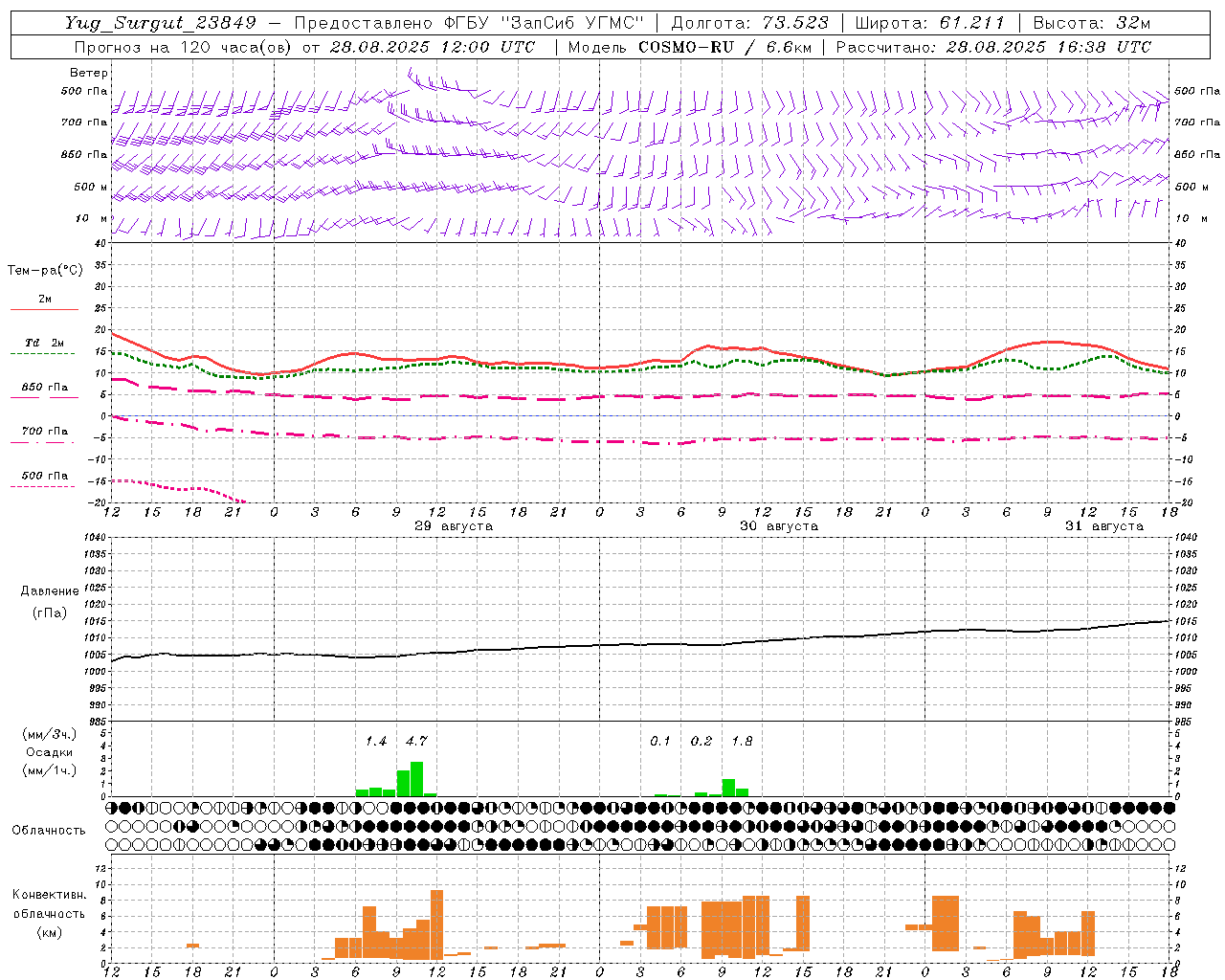Select the Модель COSMO-RU / 6.6км label
The height and width of the screenshot is (980, 1225).
pyautogui.click(x=689, y=47)
